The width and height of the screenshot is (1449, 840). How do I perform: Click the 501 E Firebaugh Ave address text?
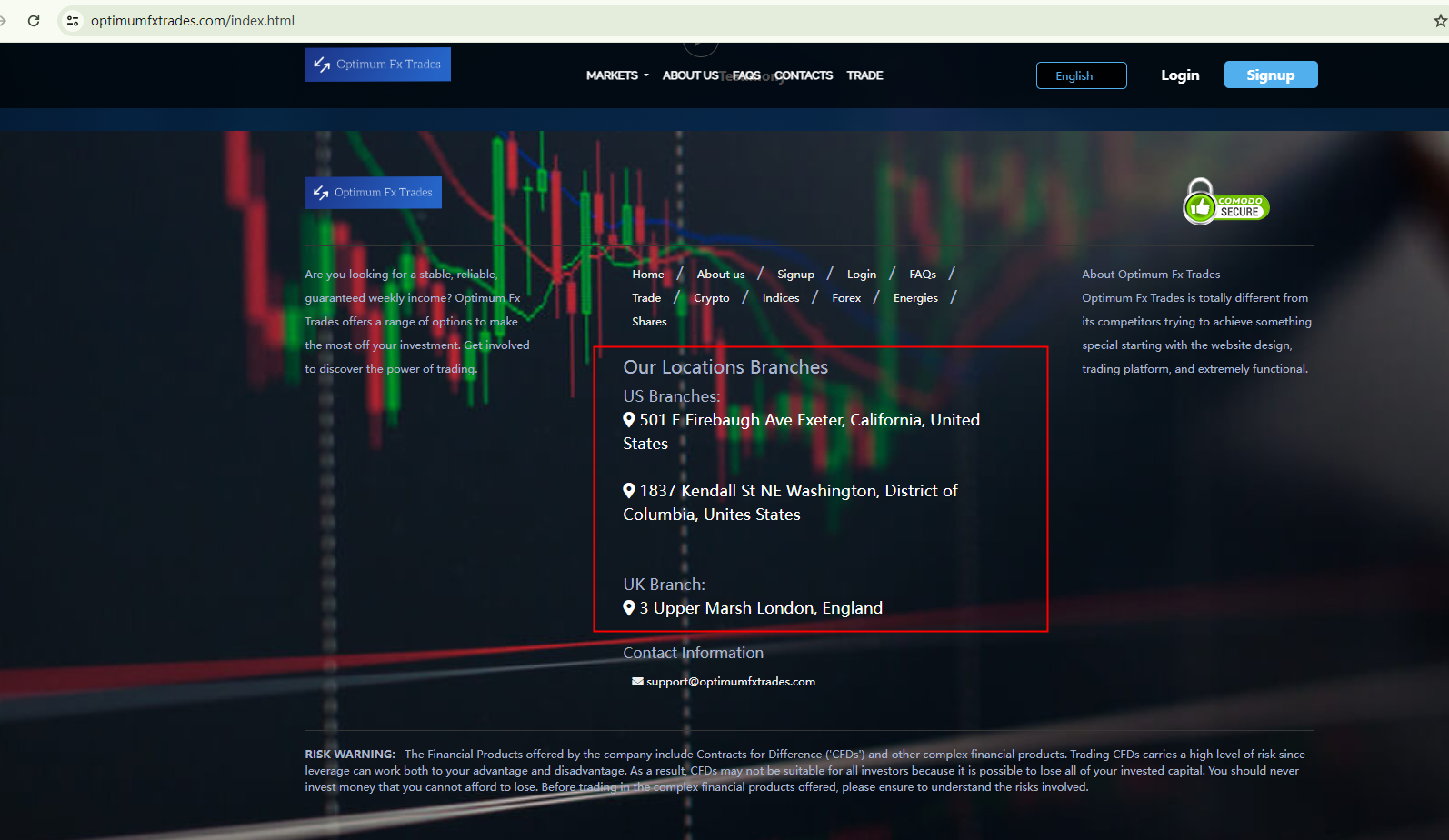[802, 432]
